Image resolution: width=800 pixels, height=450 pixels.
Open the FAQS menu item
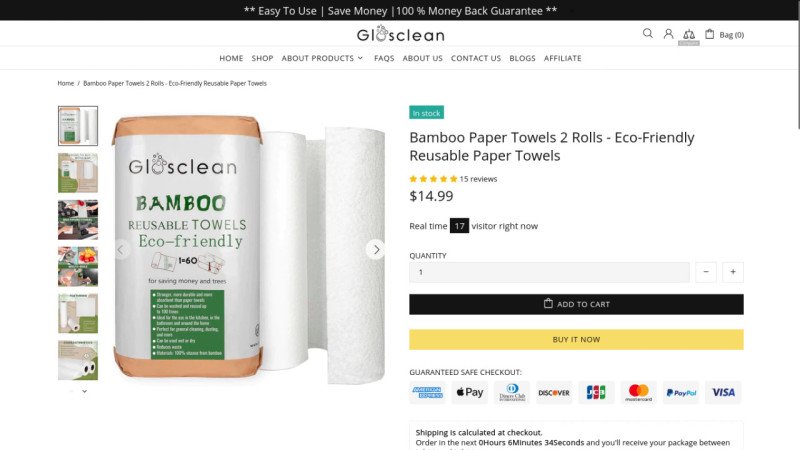coord(384,58)
